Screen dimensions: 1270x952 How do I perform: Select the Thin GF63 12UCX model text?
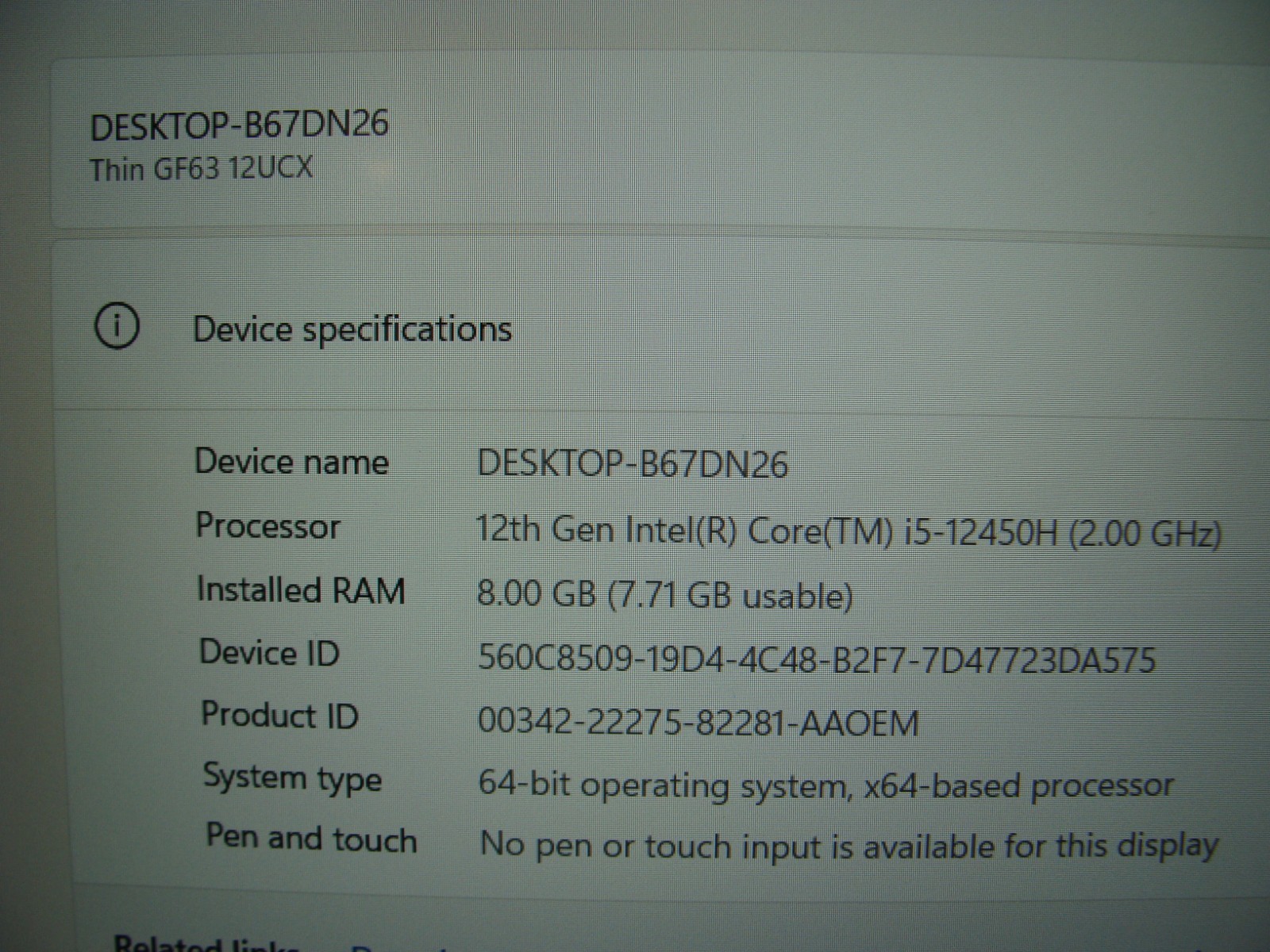(x=202, y=168)
